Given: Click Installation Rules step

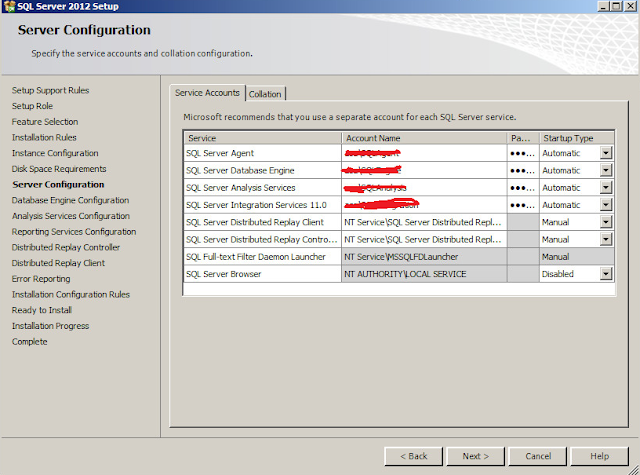Looking at the screenshot, I should 44,137.
